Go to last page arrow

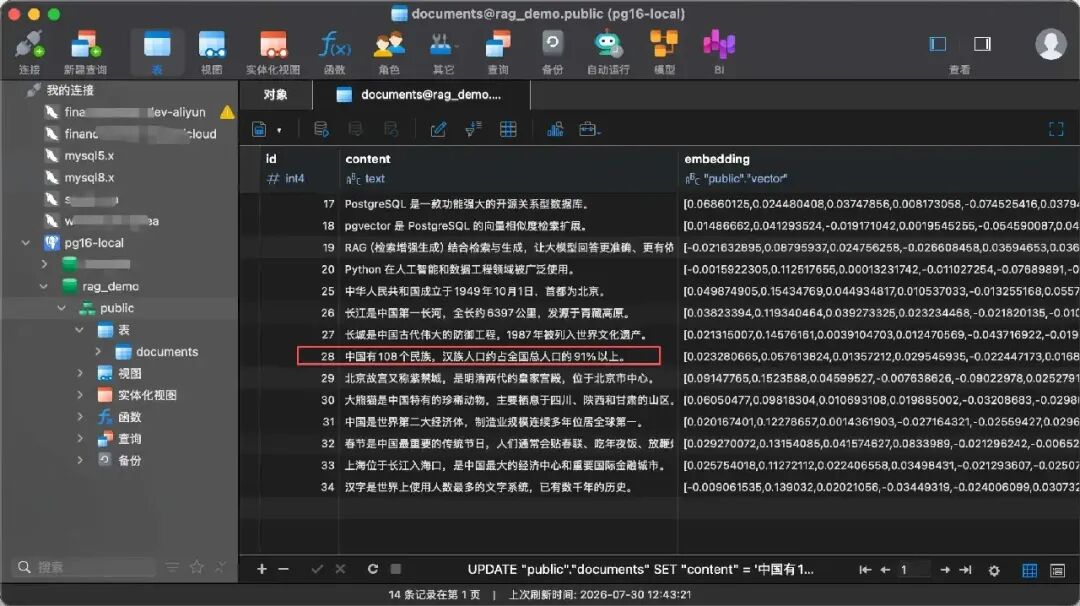click(x=966, y=570)
